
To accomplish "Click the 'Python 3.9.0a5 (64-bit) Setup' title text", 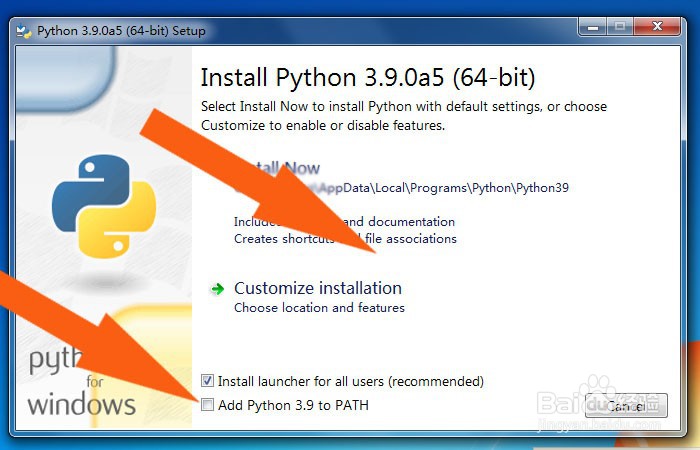I will coord(121,31).
